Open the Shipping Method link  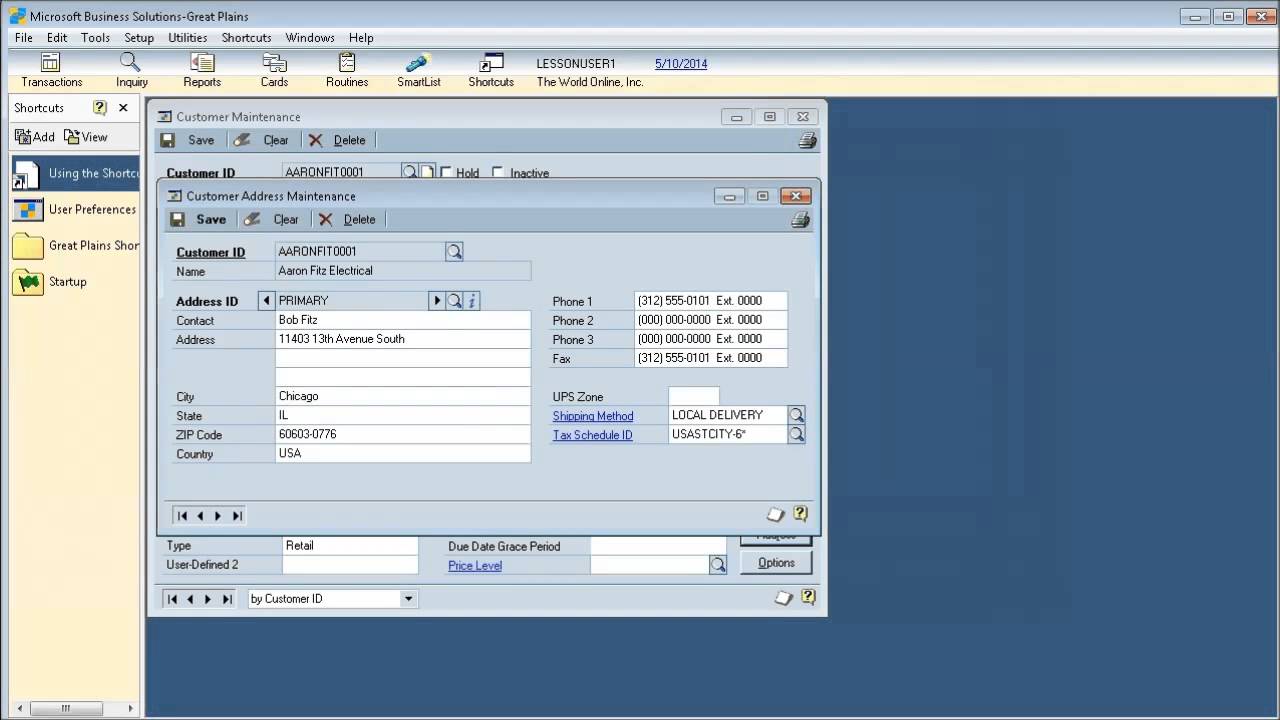click(x=593, y=416)
